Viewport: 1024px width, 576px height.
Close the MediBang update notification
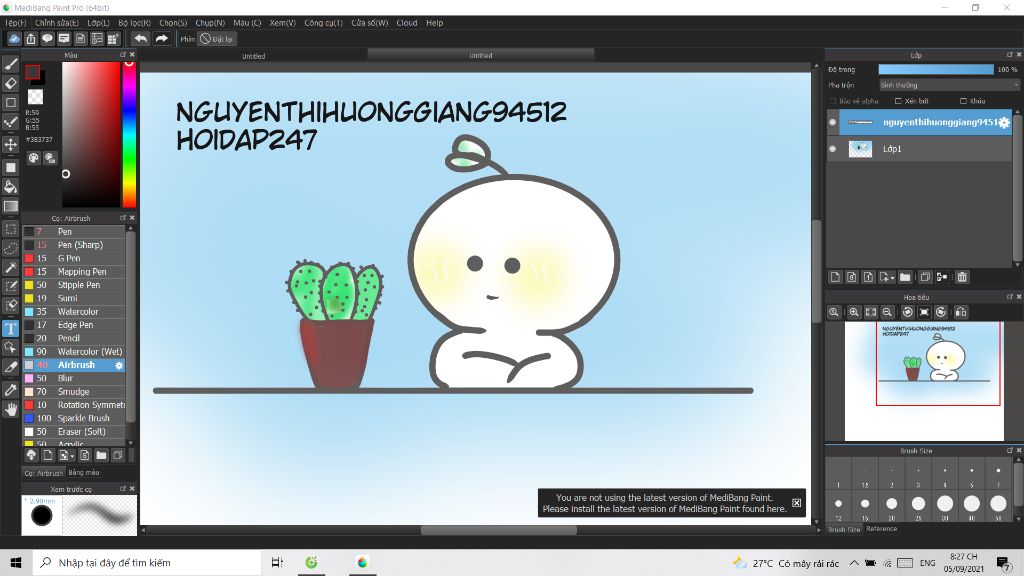coord(797,503)
